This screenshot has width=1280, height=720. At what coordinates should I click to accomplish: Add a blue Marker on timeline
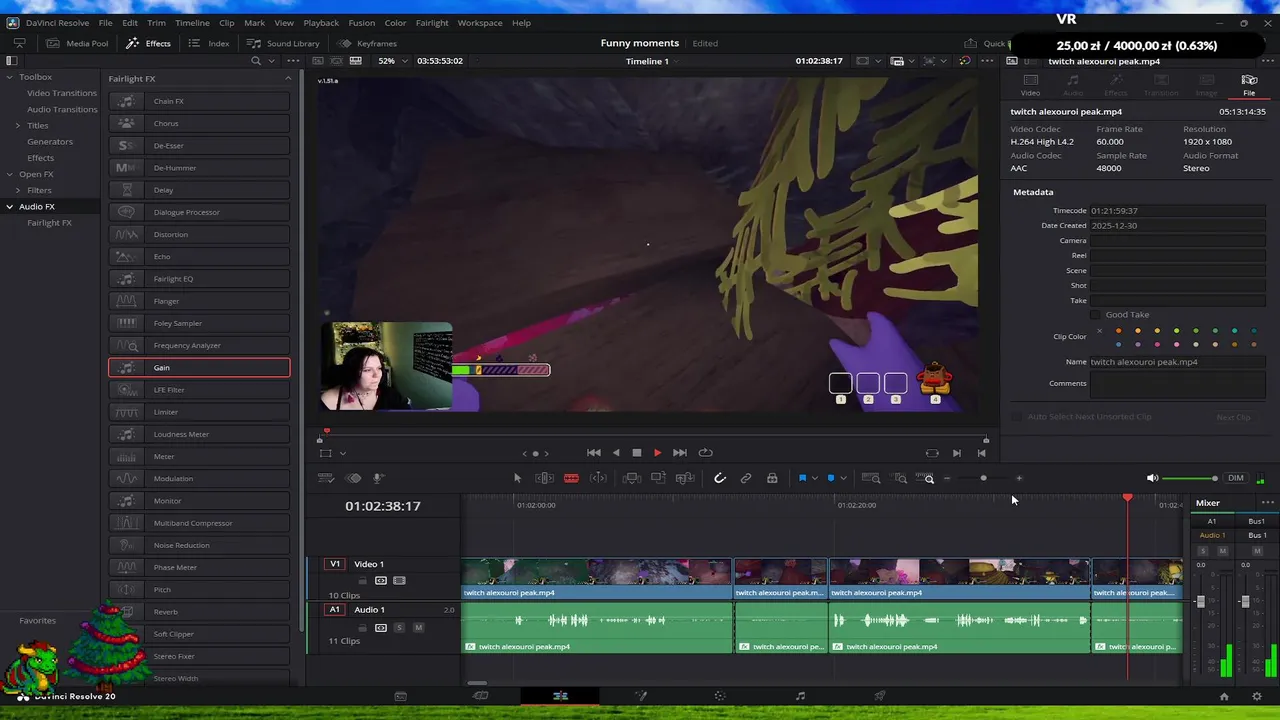pyautogui.click(x=830, y=478)
